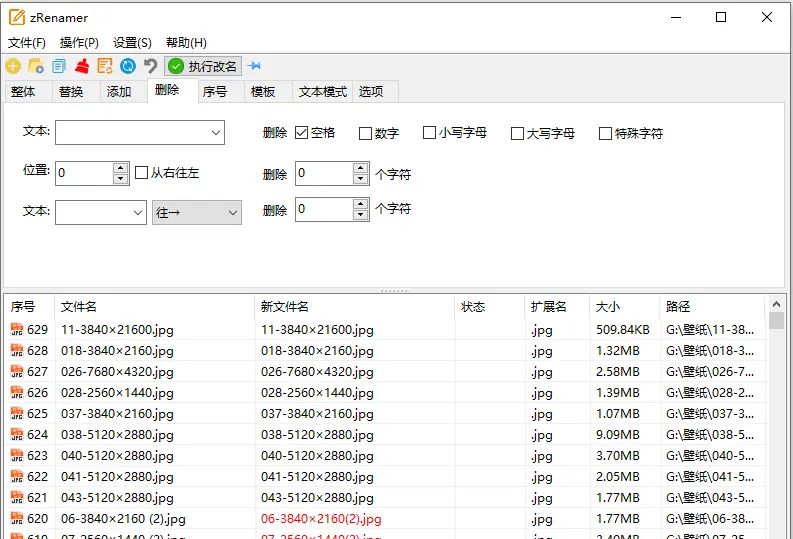This screenshot has height=539, width=793.
Task: Click the blue circular refresh icon
Action: coord(128,66)
